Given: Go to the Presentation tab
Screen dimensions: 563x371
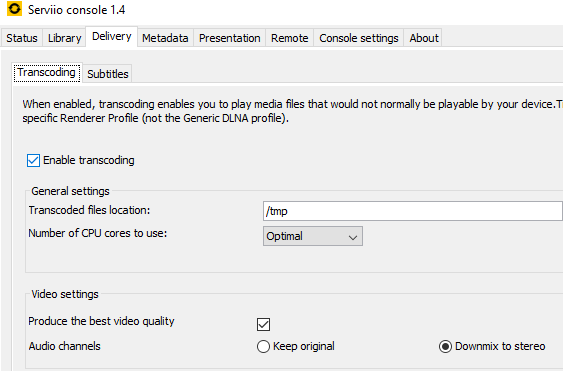Looking at the screenshot, I should click(229, 38).
